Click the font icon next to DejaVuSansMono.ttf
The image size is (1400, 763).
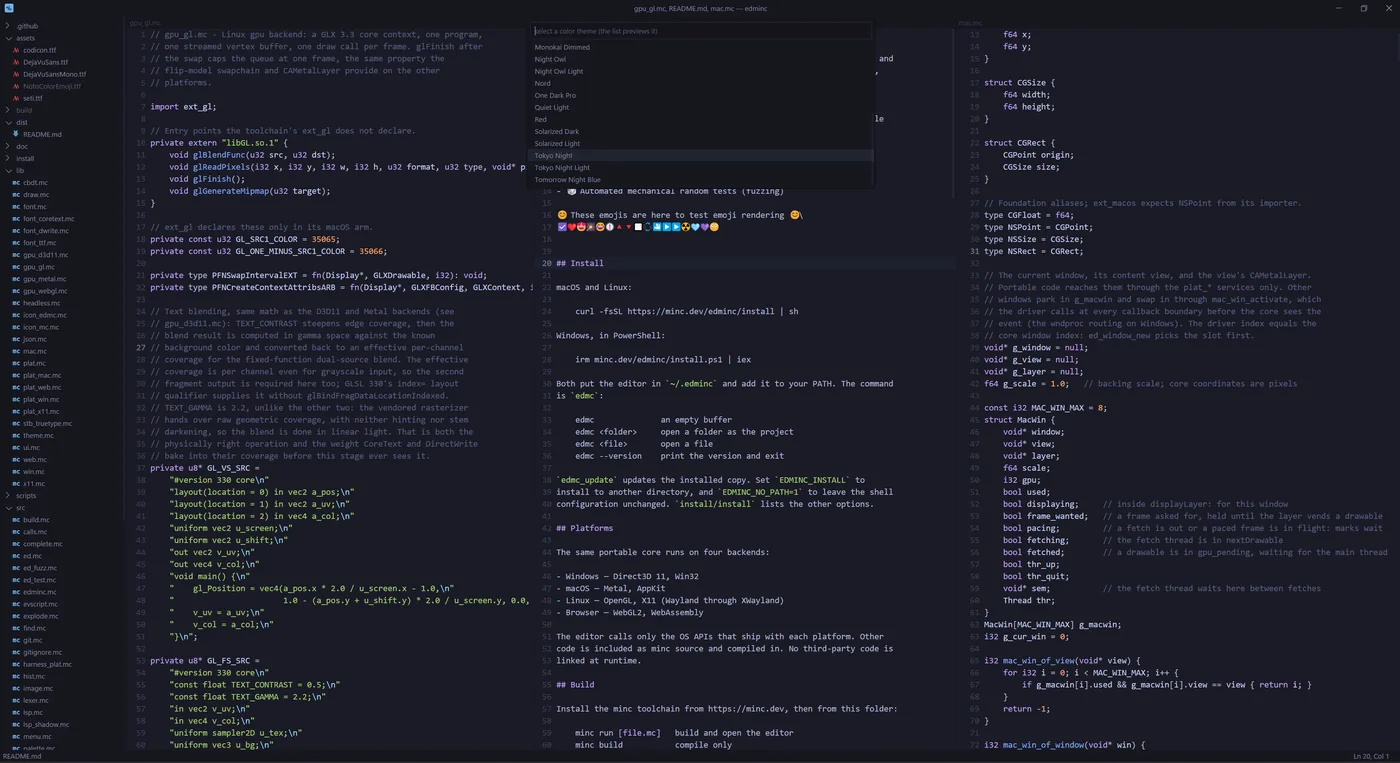16,74
